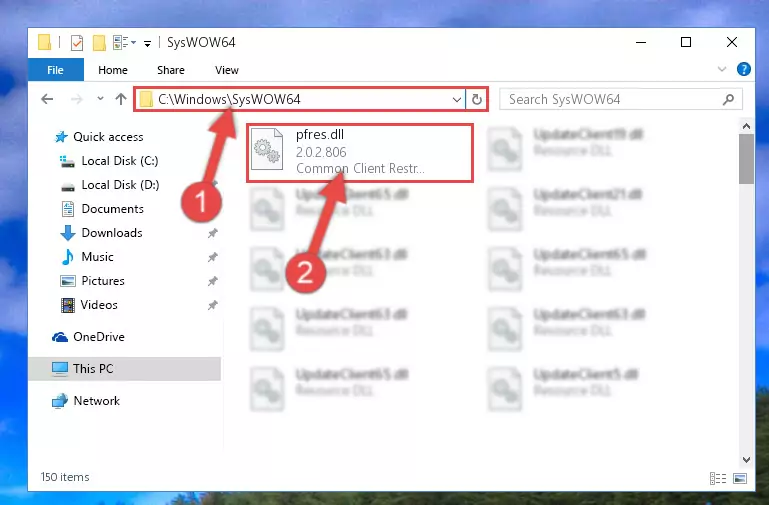Expand the ribbon with the chevron
This screenshot has height=505, width=769.
tap(722, 69)
